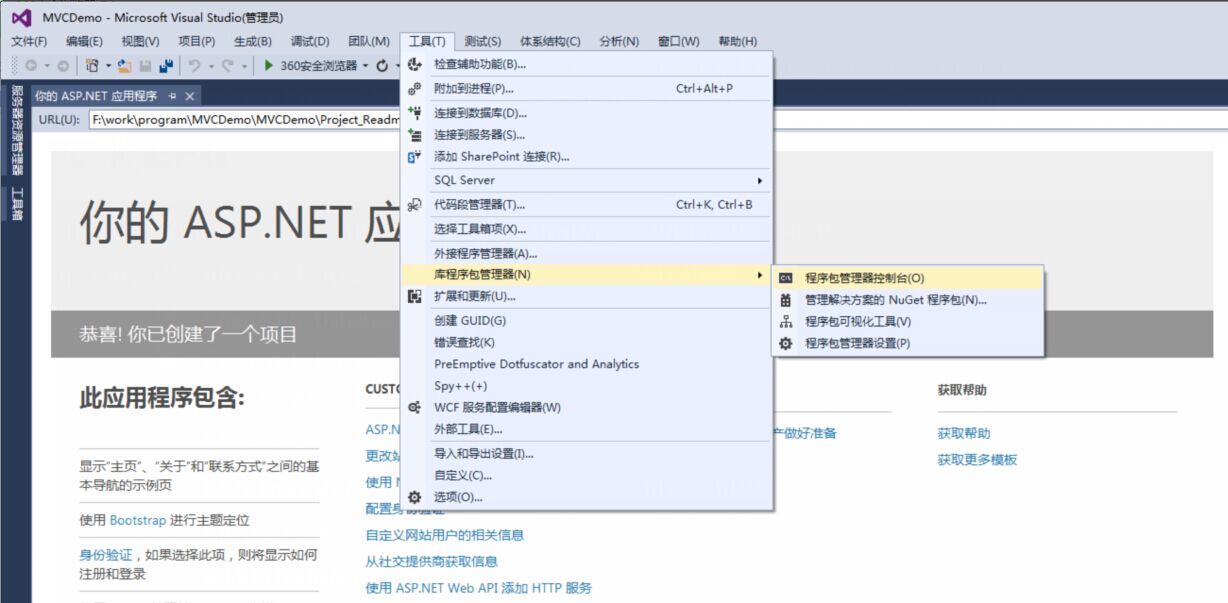Screen dimensions: 1228x603
Task: Click the navigate forward arrow icon
Action: point(63,66)
